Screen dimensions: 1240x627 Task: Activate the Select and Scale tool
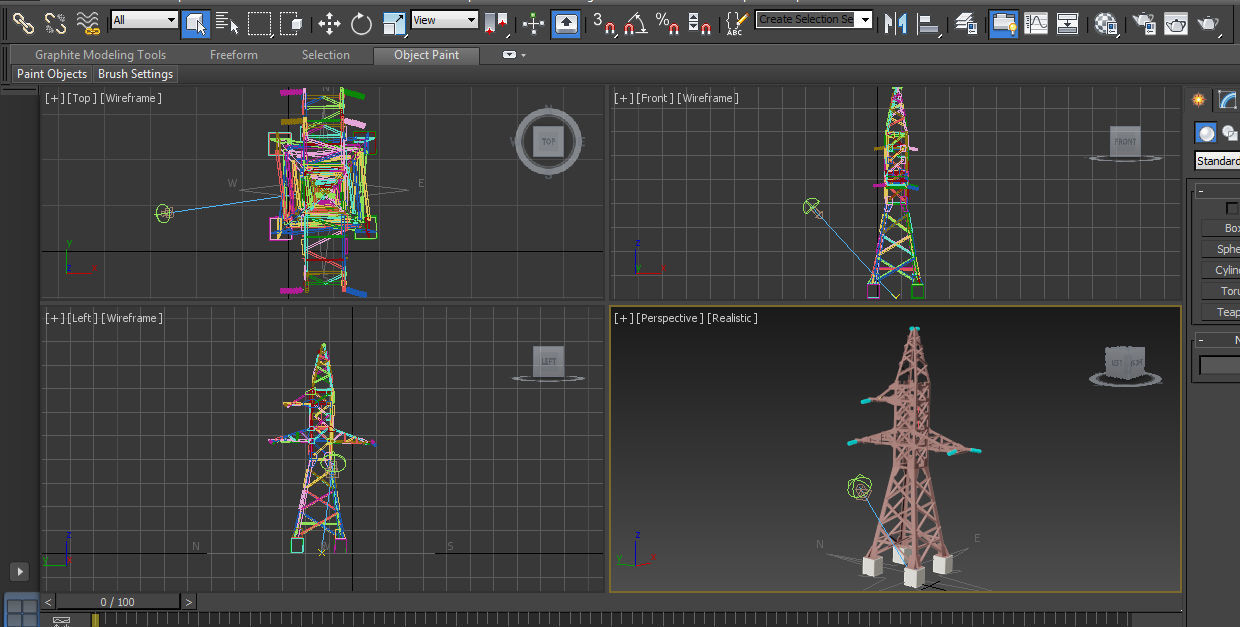395,22
